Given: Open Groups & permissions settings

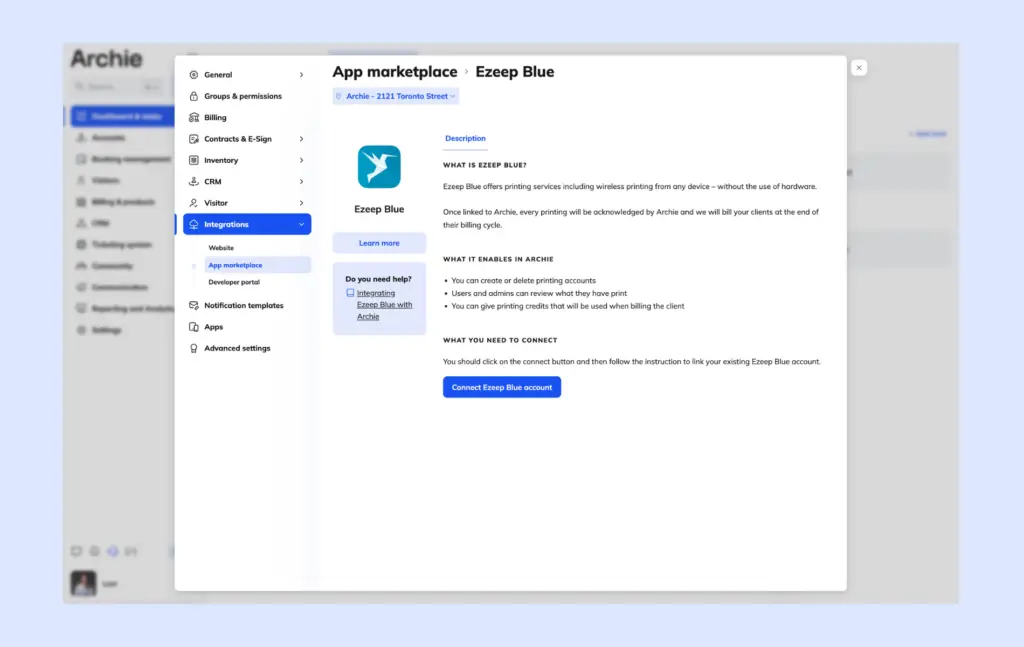Looking at the screenshot, I should point(242,96).
